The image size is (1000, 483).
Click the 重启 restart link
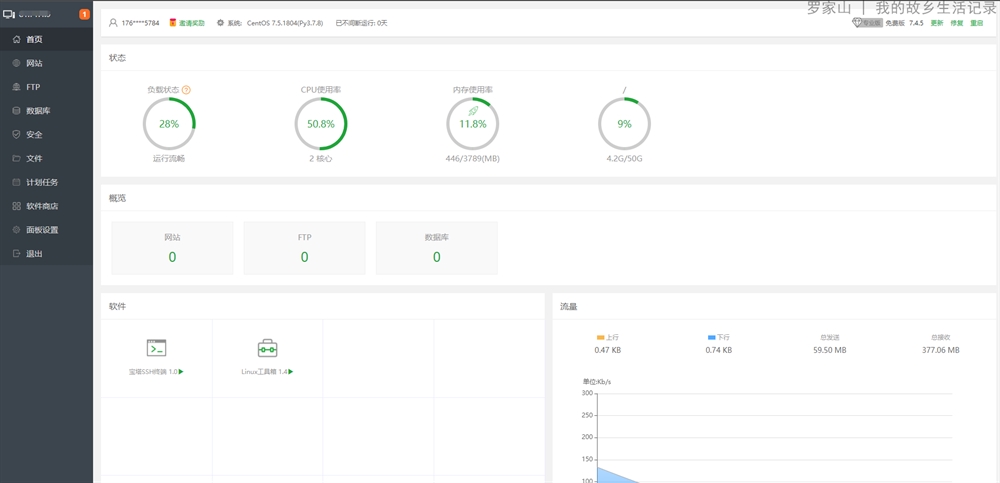pyautogui.click(x=976, y=23)
